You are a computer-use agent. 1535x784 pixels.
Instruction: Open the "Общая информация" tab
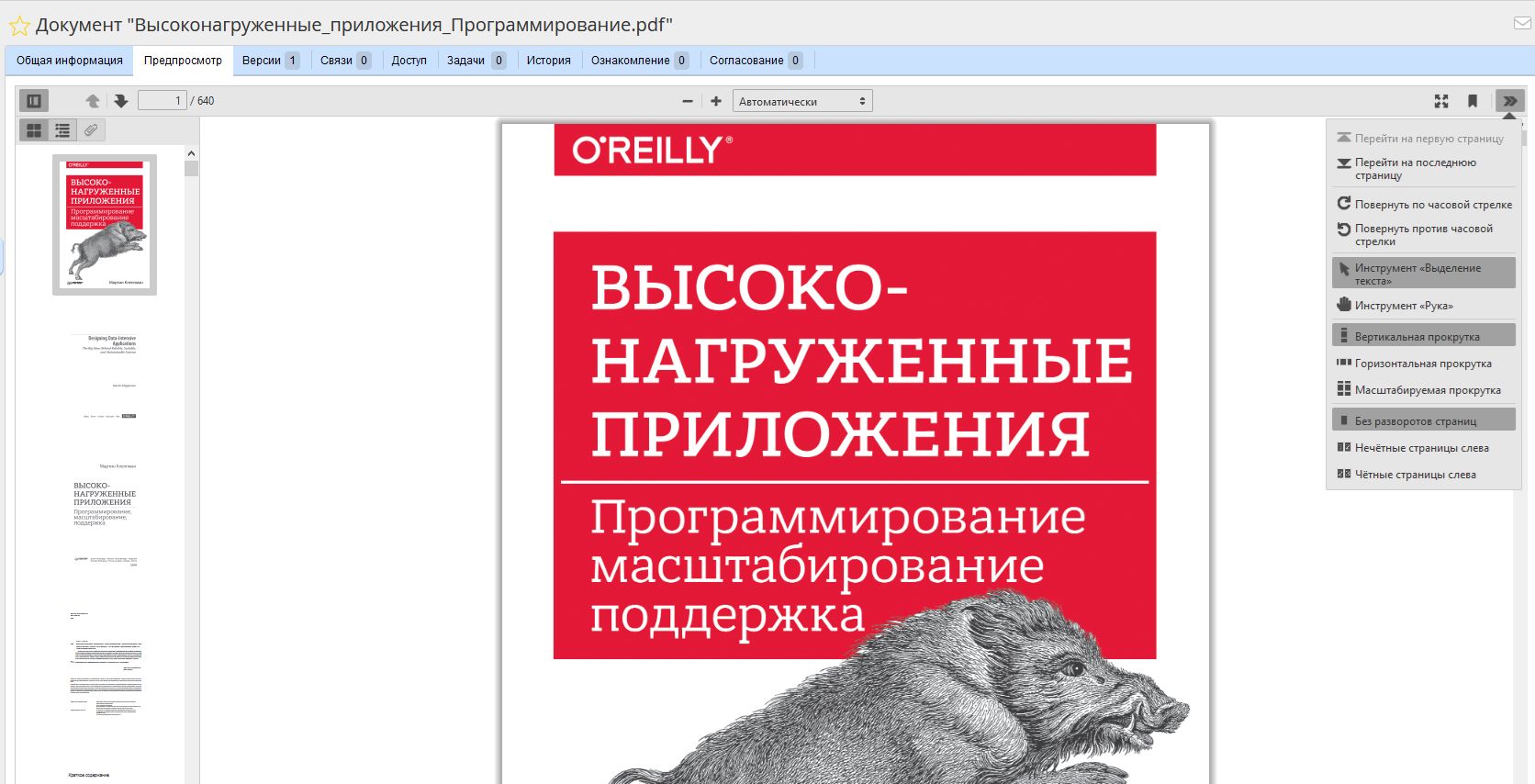coord(70,61)
